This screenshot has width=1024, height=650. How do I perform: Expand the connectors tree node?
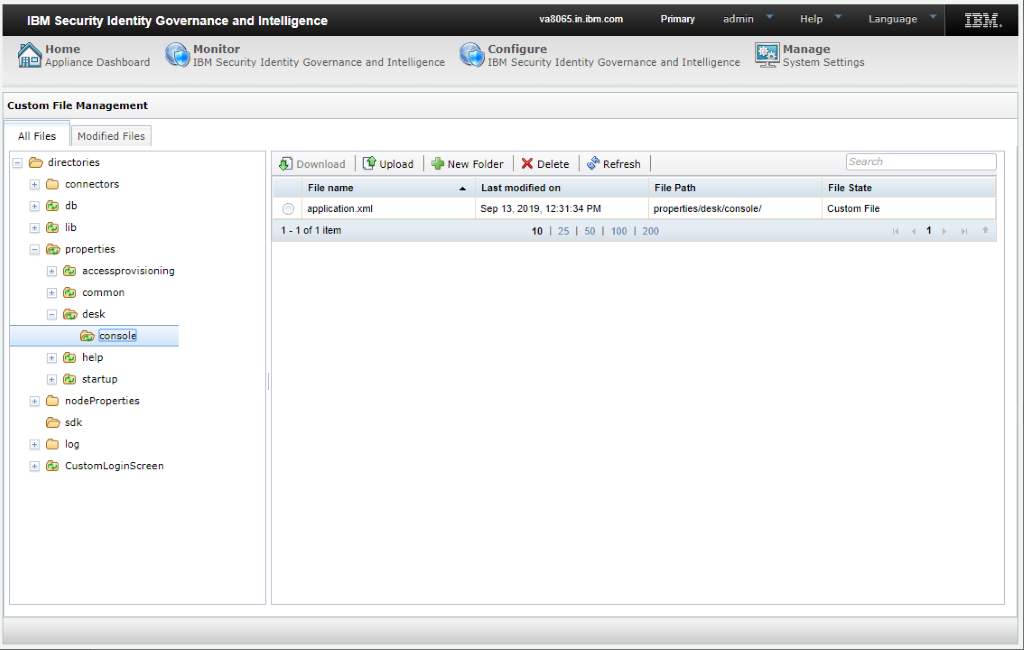35,185
